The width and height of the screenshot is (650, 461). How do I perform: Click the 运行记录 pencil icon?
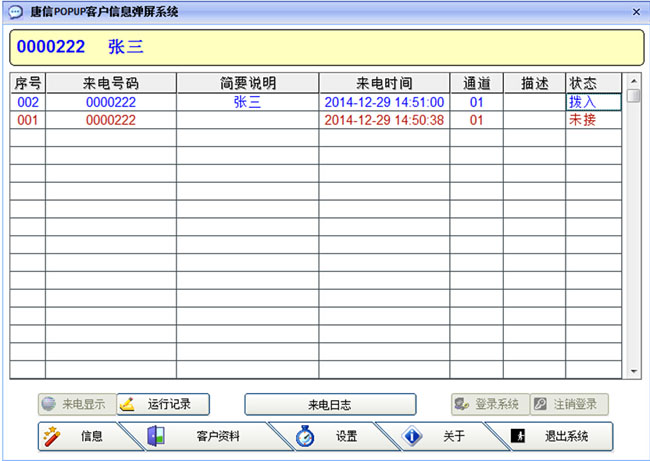pyautogui.click(x=130, y=405)
